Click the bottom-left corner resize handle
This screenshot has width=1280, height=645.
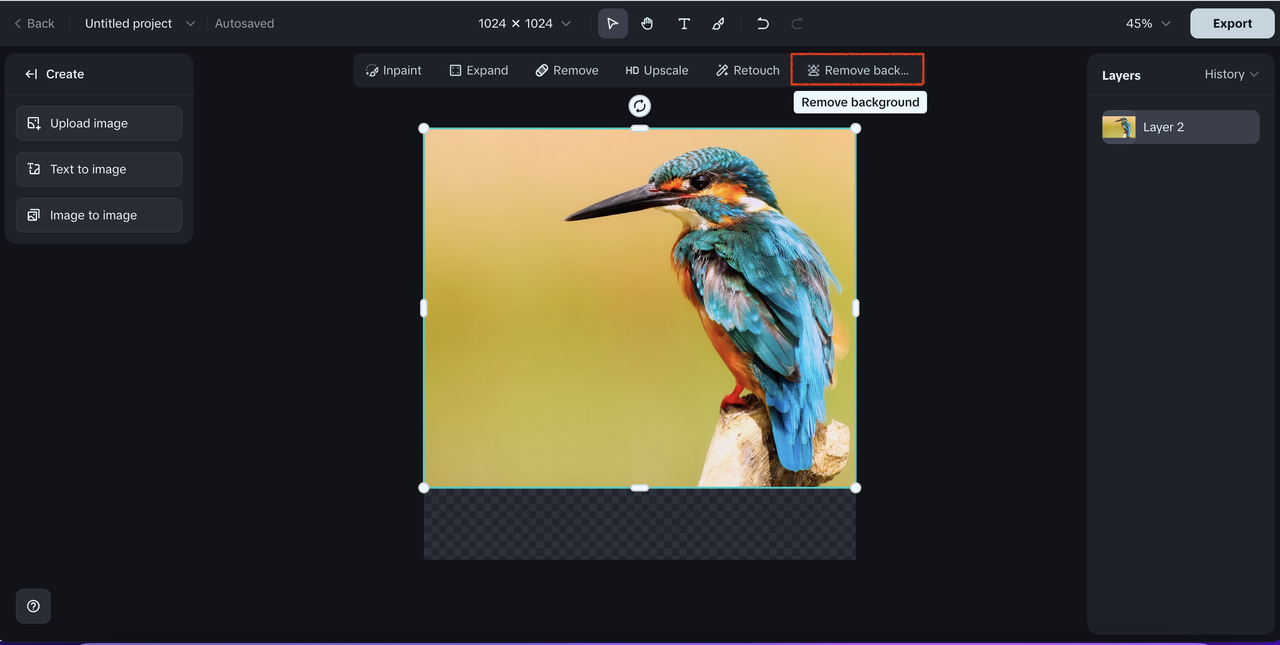[x=424, y=488]
